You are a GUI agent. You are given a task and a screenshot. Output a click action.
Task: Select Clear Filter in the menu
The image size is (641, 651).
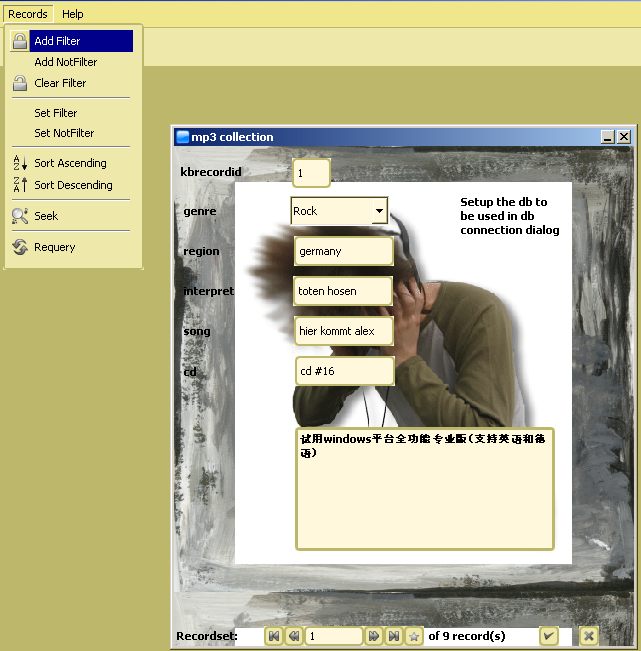60,83
